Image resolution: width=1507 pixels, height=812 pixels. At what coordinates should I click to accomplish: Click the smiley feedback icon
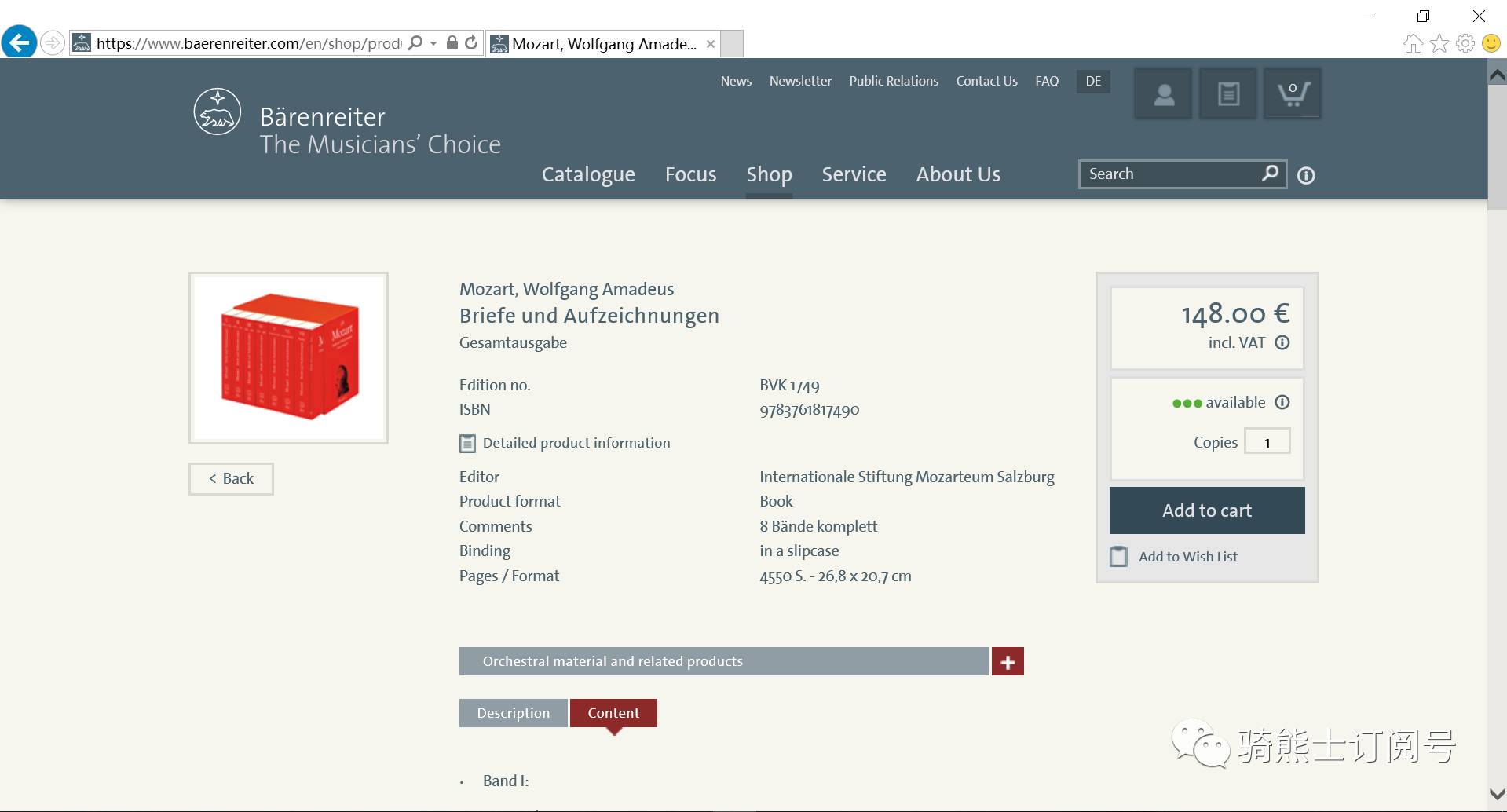click(x=1491, y=43)
